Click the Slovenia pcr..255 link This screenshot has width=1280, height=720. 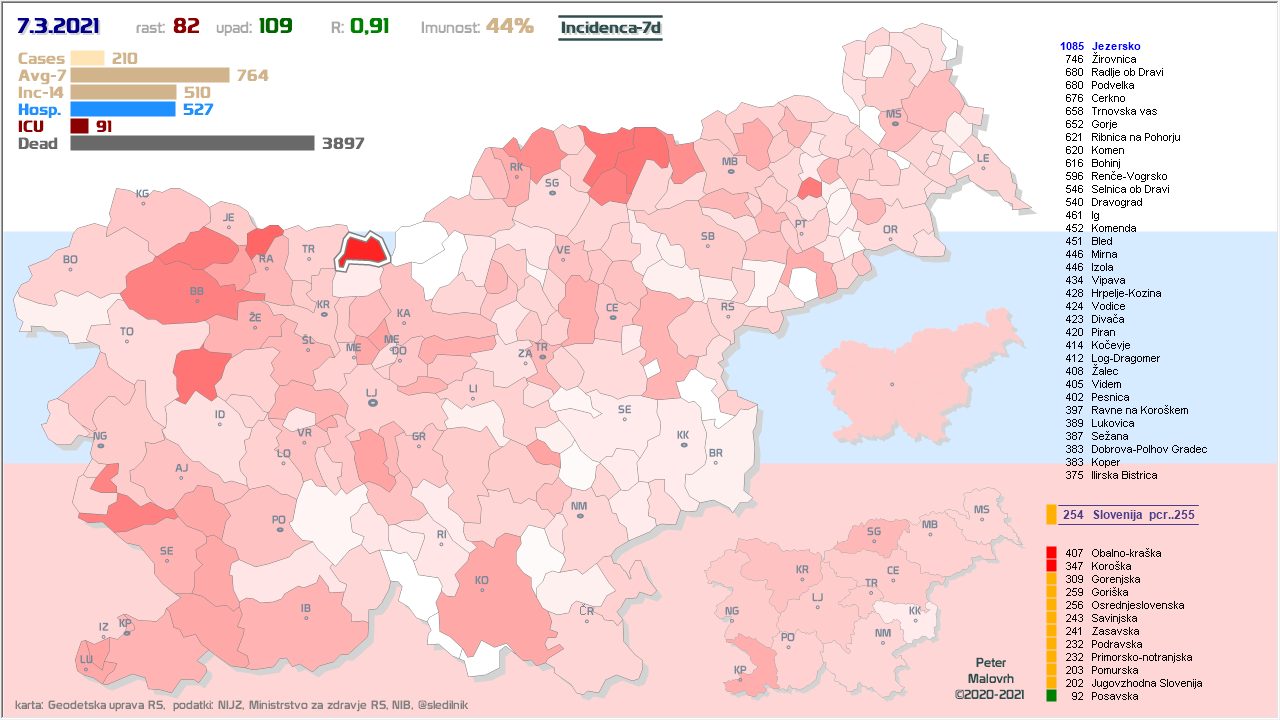(x=1130, y=514)
